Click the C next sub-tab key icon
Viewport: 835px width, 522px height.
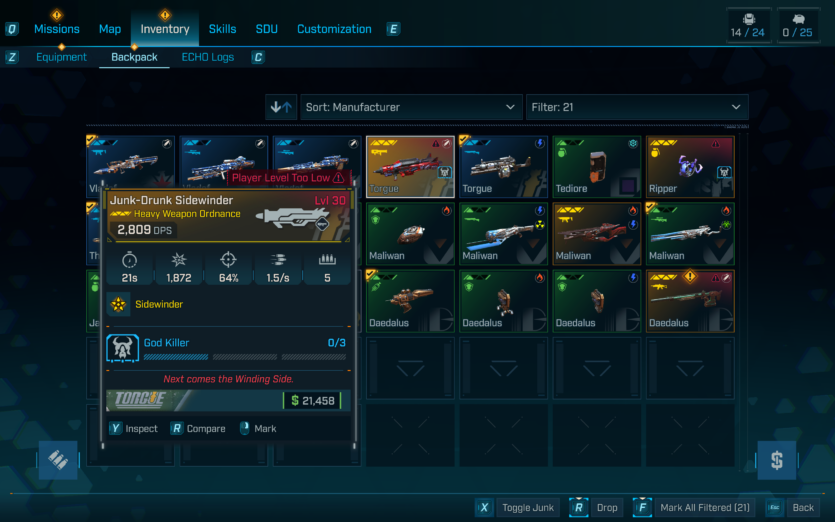(258, 57)
